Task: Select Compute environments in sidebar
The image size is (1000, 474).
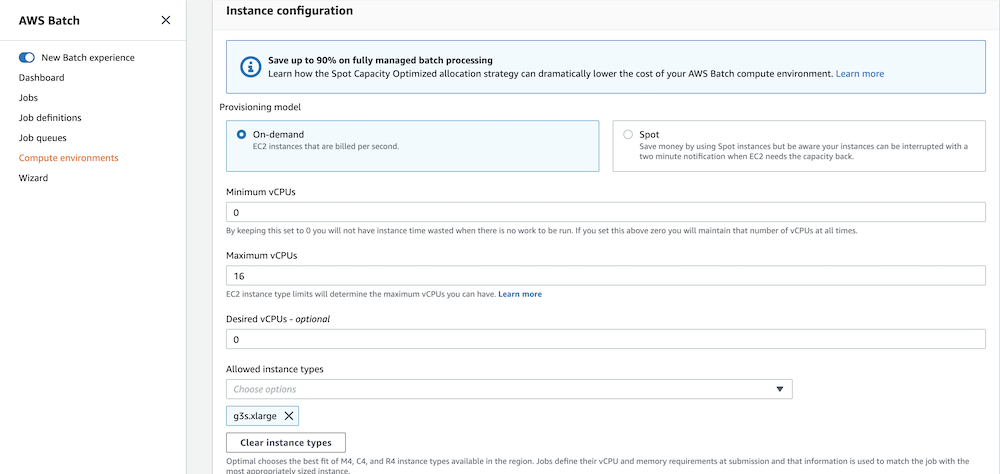Action: pos(68,158)
